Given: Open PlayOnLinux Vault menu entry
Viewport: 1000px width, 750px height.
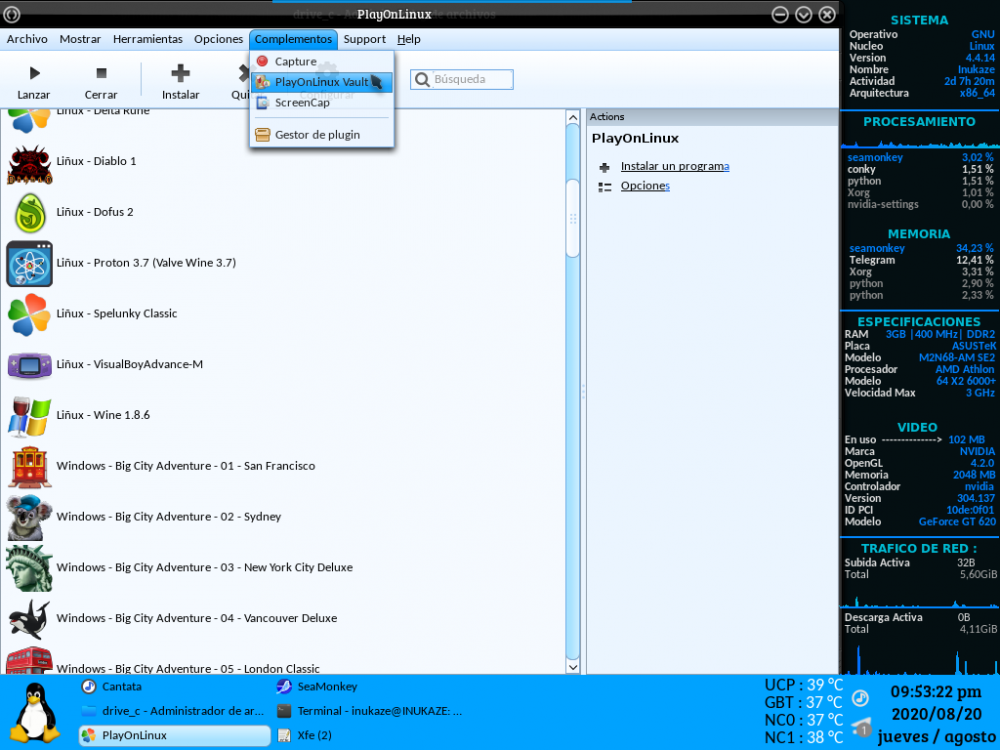Looking at the screenshot, I should tap(321, 82).
